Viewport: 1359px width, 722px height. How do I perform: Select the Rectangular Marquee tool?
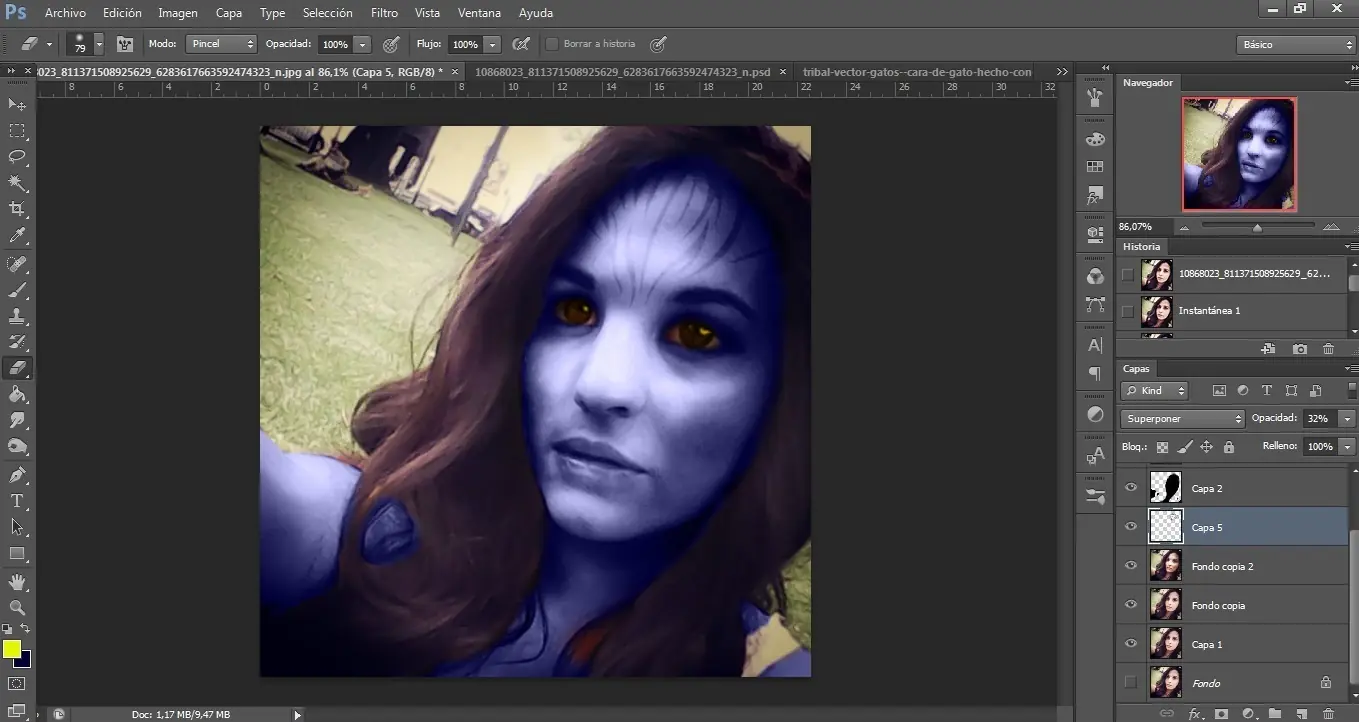(17, 131)
